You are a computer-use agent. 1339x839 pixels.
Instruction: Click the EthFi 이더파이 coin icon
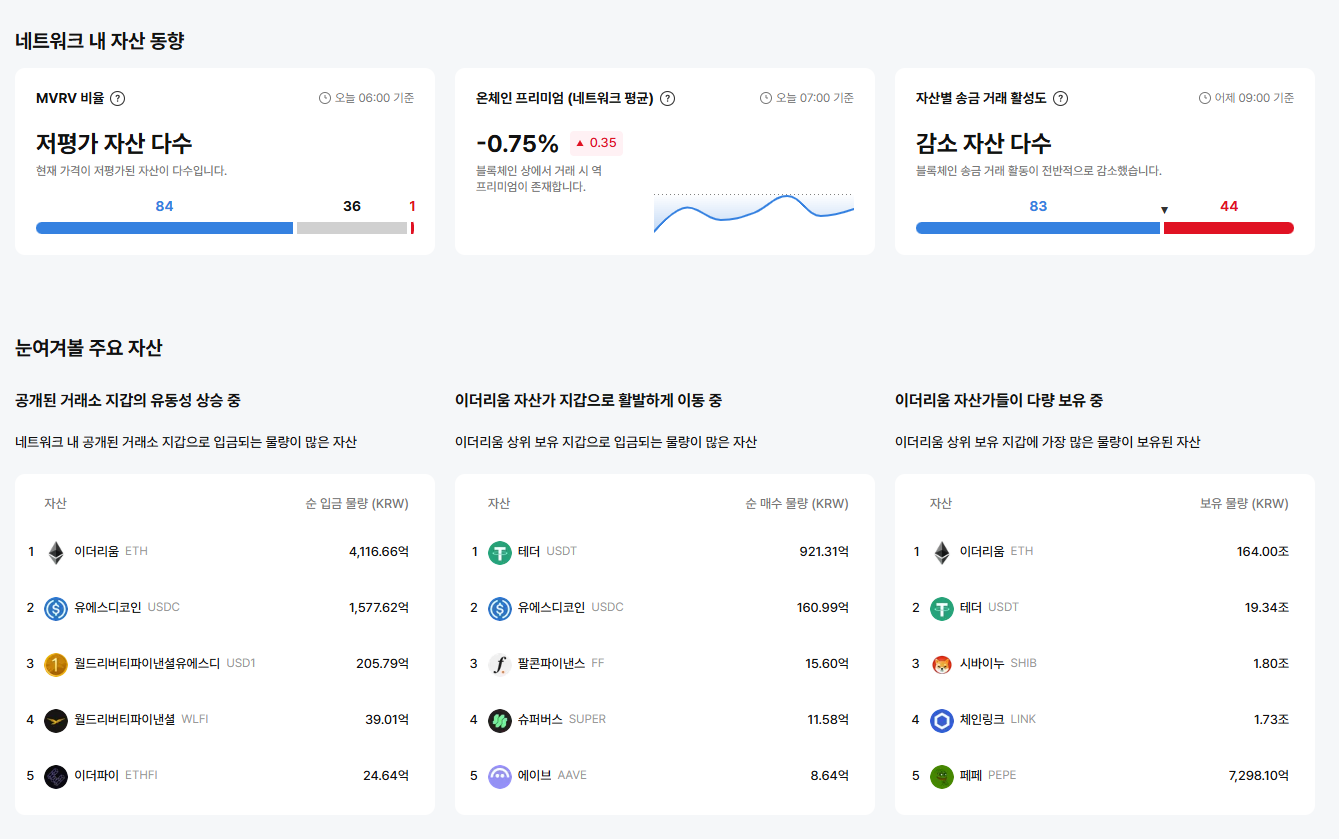[55, 775]
